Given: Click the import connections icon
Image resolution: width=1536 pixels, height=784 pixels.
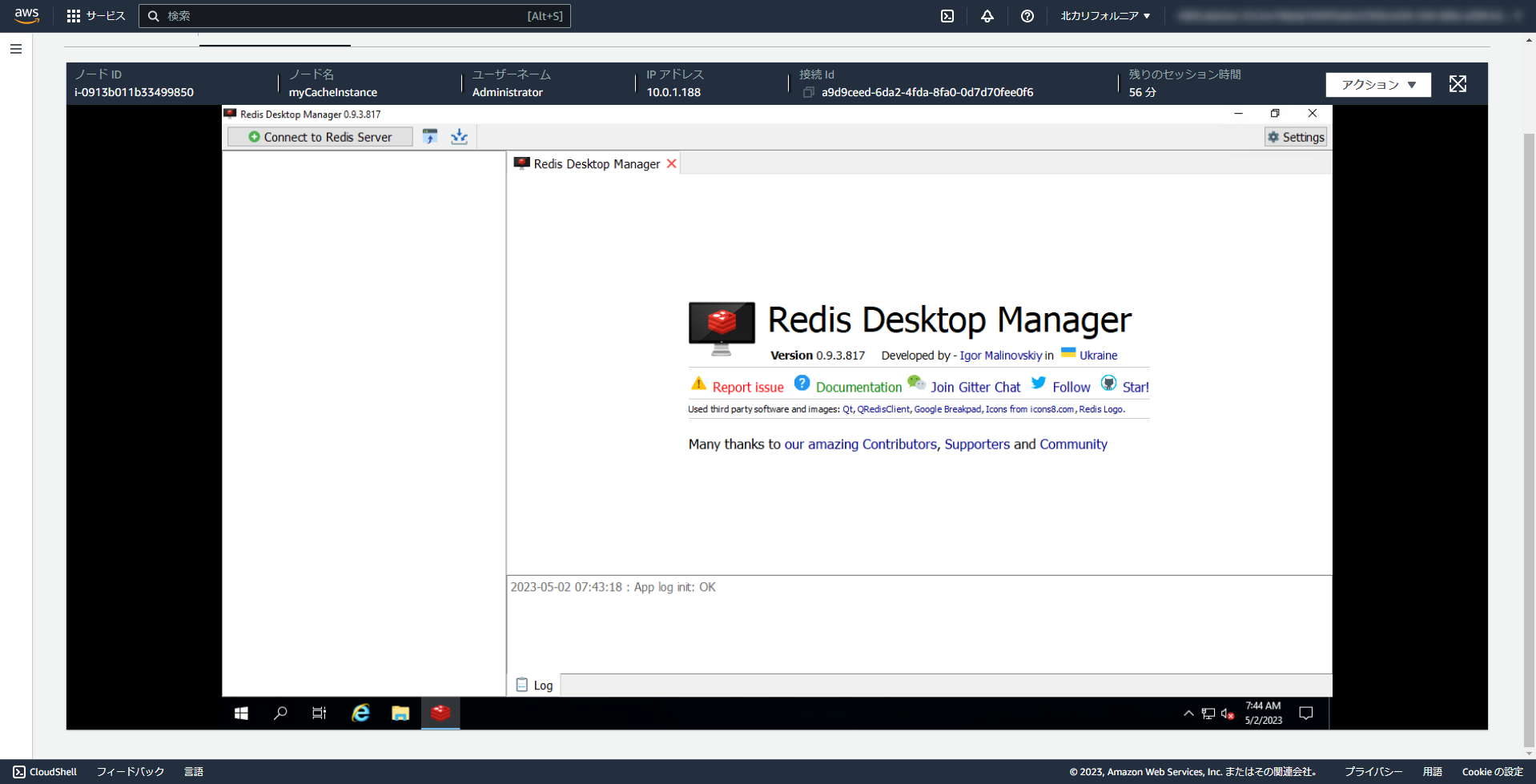Looking at the screenshot, I should (x=459, y=136).
